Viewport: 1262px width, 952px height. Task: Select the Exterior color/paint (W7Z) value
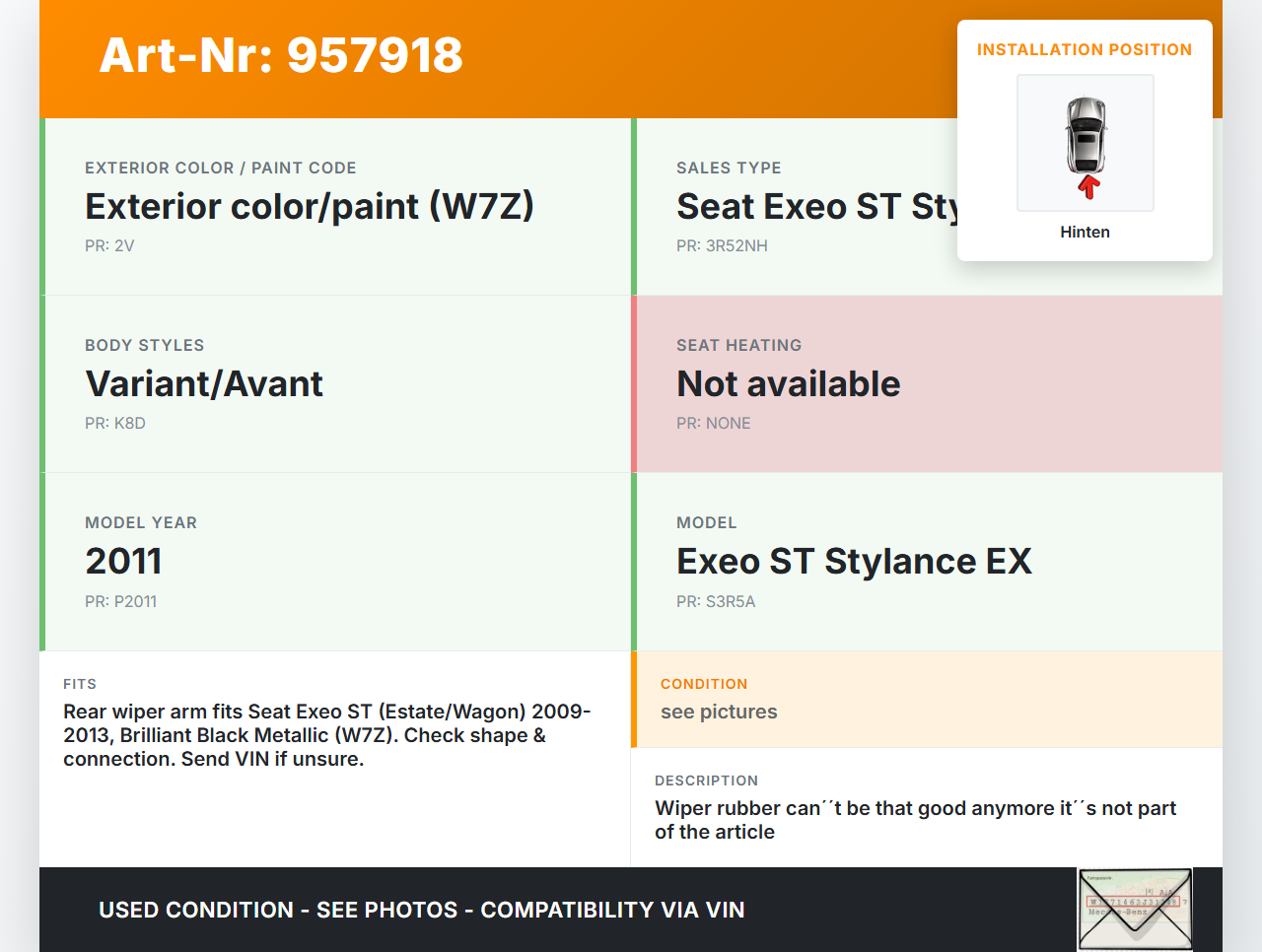[310, 207]
